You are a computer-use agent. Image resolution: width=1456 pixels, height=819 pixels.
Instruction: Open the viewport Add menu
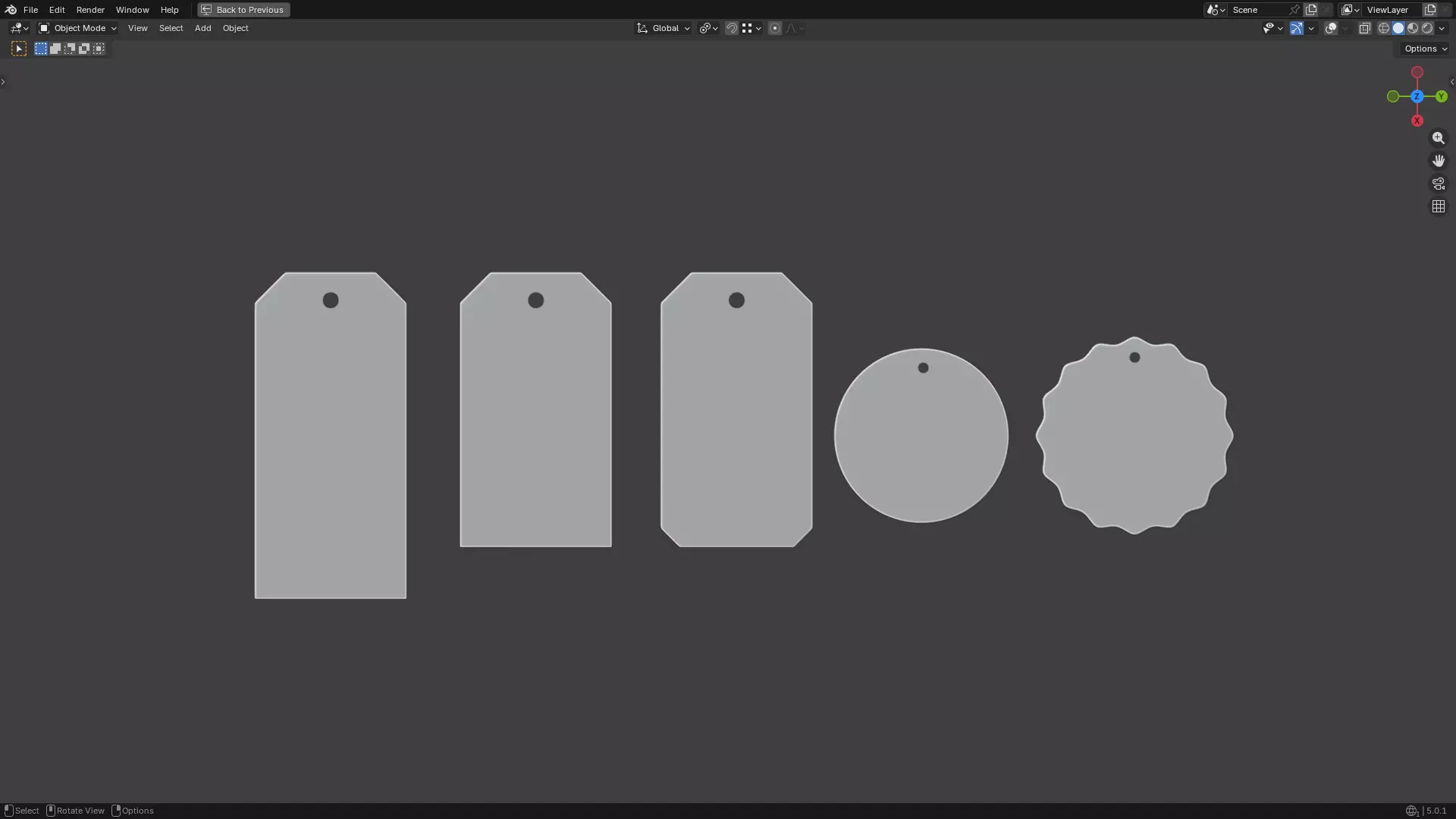pos(202,28)
